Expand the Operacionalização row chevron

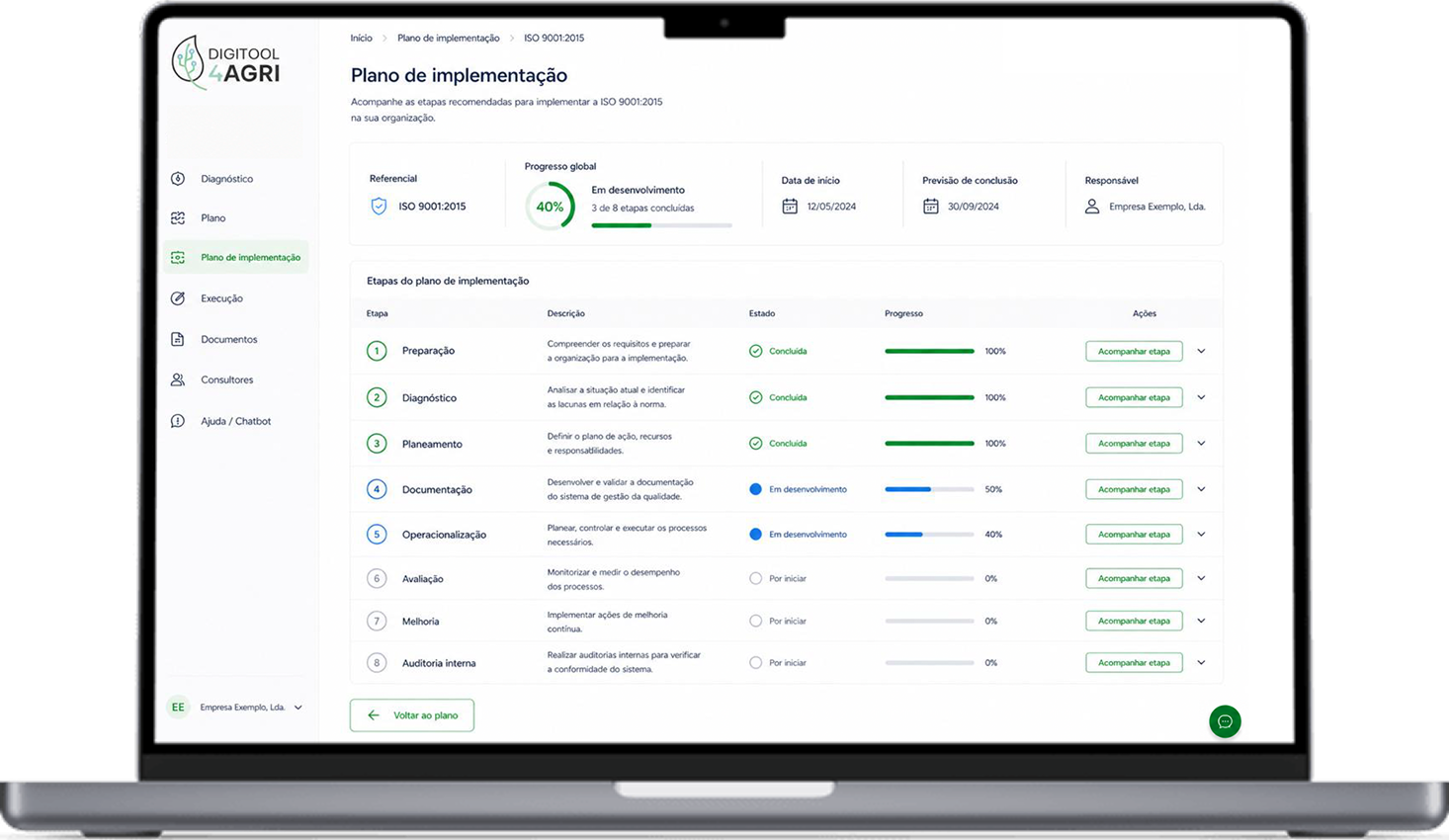pos(1201,535)
